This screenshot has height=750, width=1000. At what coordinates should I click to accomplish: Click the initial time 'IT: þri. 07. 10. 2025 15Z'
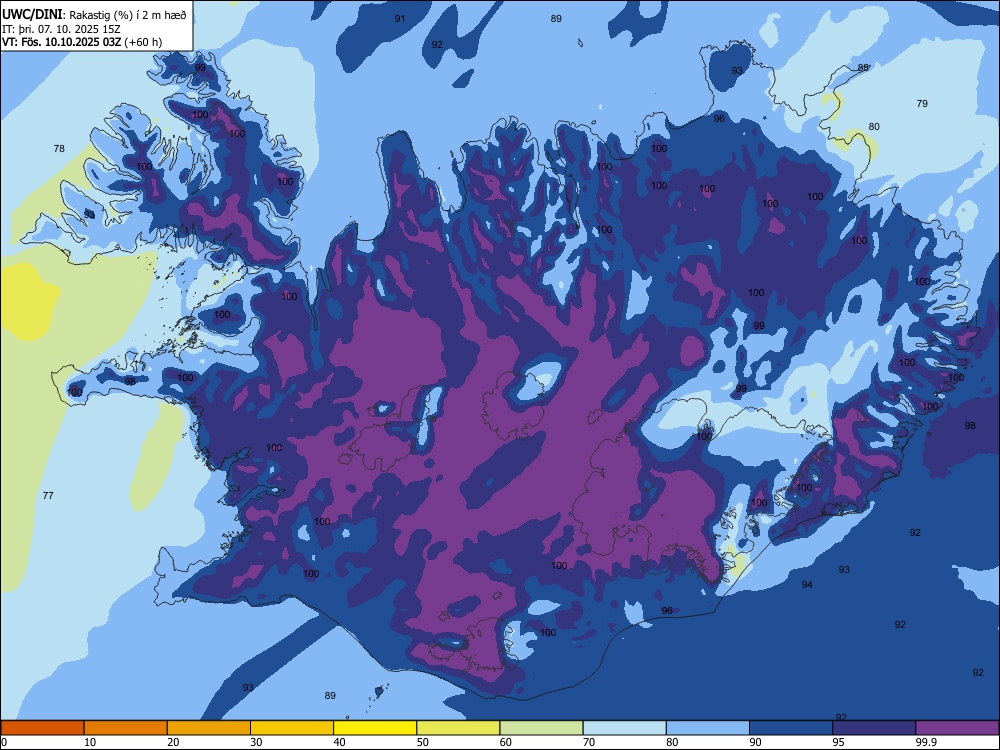61,29
